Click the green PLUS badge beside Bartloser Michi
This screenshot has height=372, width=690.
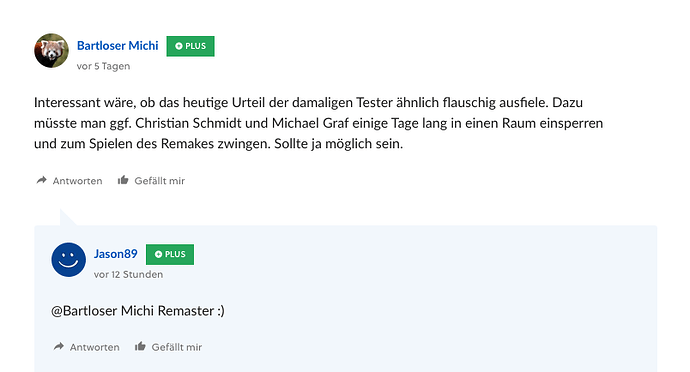(191, 46)
